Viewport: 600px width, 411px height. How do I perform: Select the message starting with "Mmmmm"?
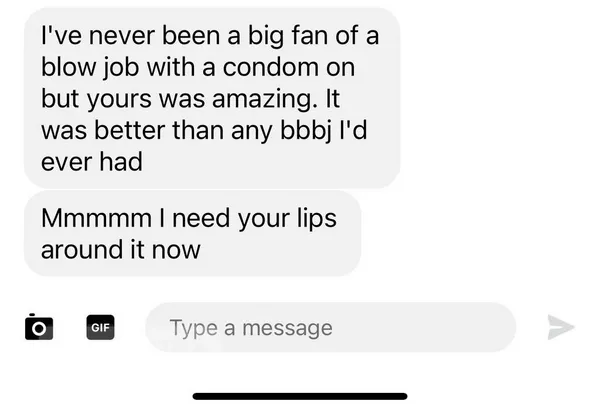(x=192, y=233)
